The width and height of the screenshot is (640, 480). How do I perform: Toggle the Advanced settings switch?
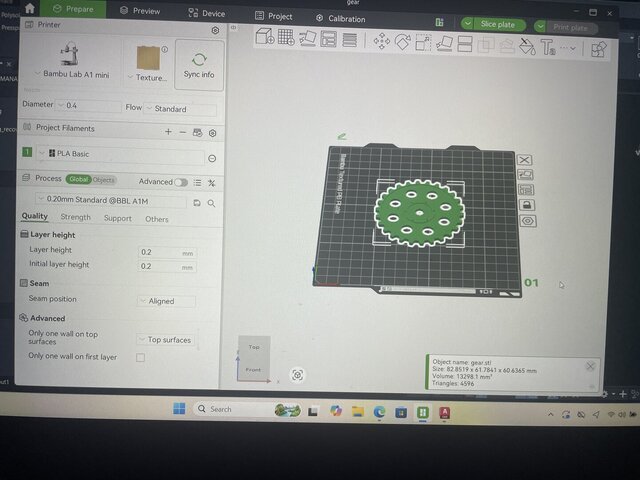tap(180, 182)
